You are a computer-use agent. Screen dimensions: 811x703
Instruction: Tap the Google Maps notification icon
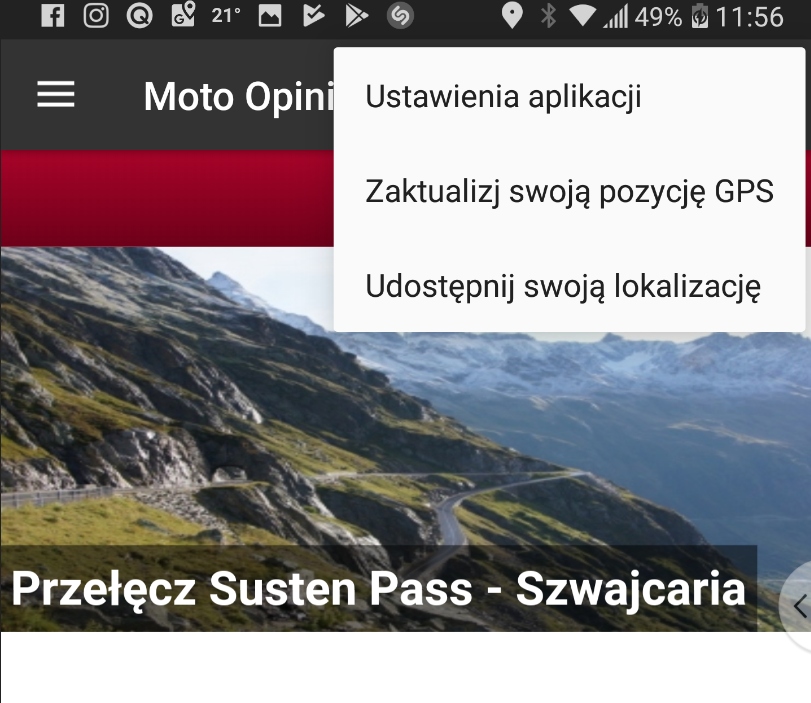click(183, 14)
